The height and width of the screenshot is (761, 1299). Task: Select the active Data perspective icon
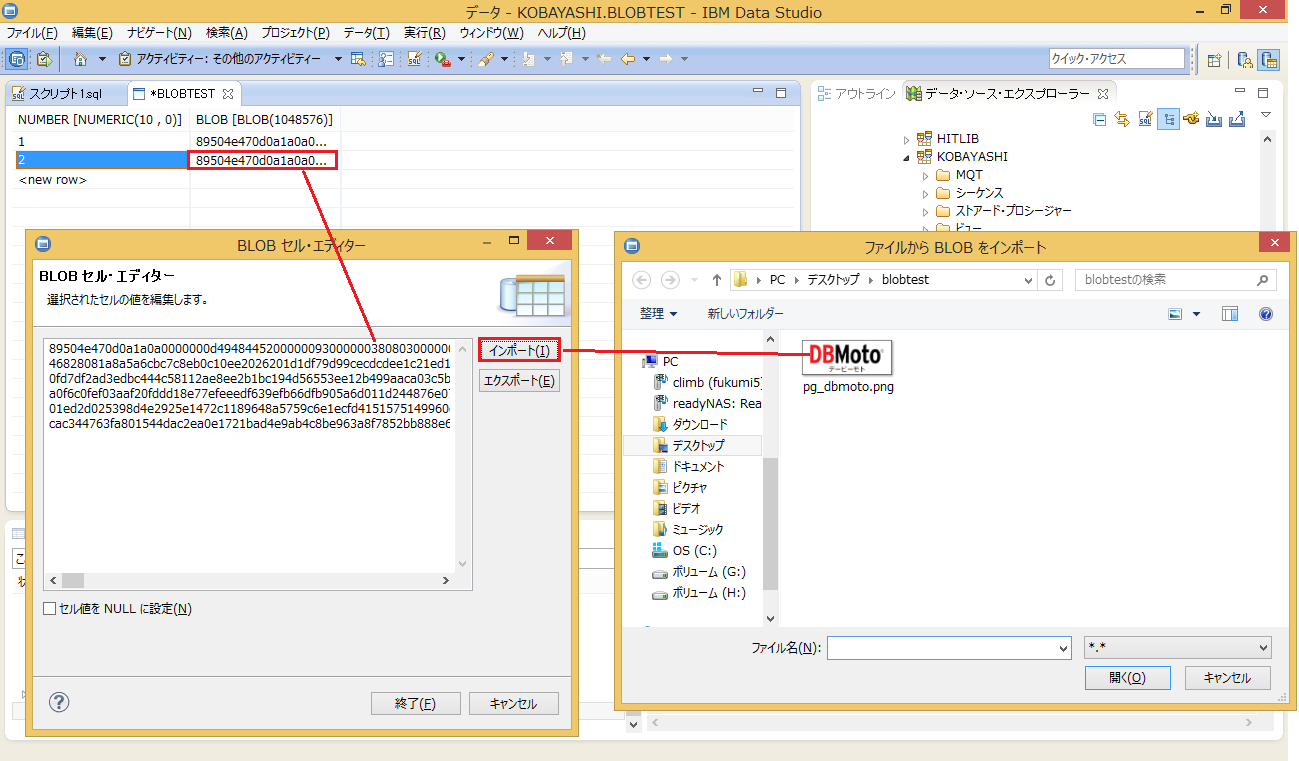(1269, 59)
